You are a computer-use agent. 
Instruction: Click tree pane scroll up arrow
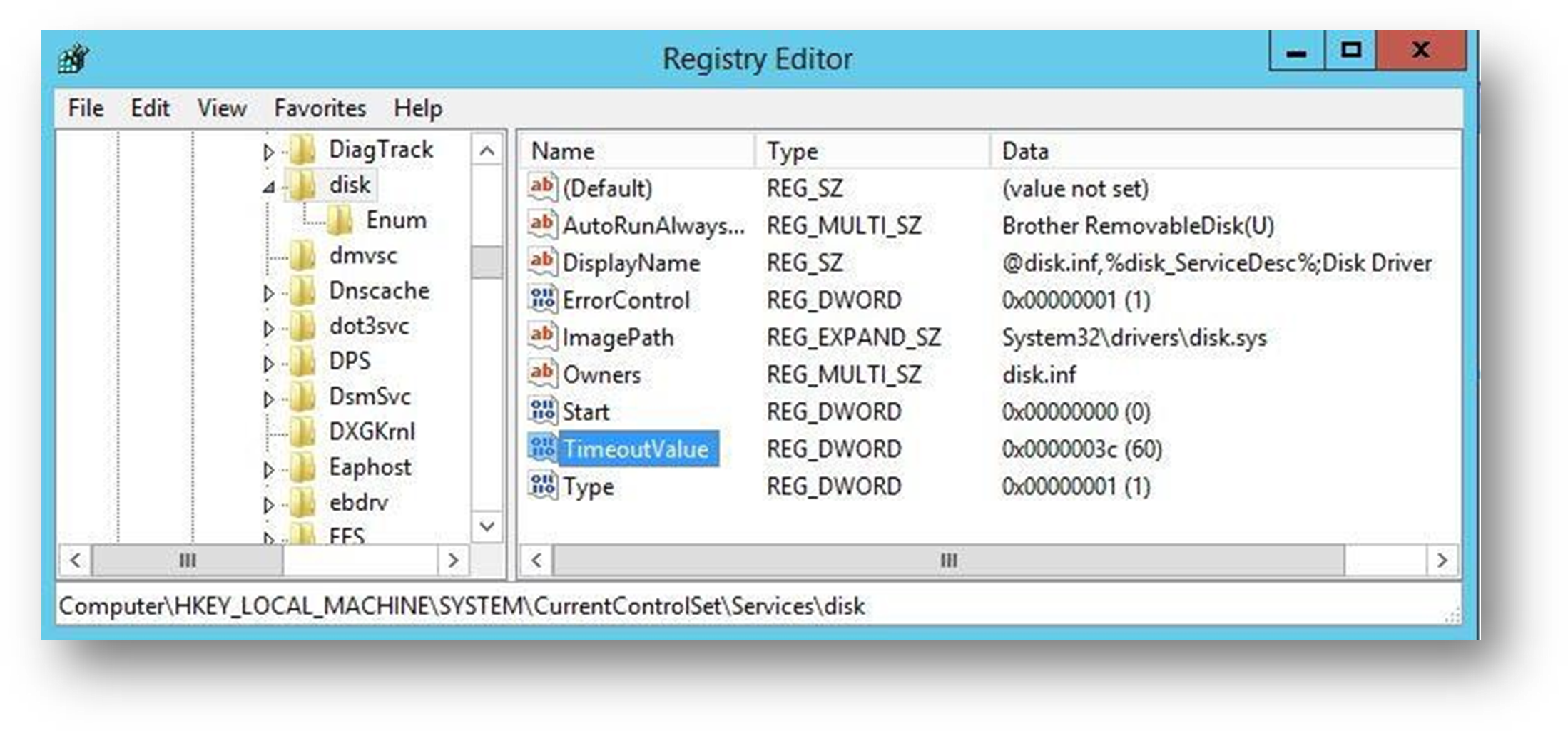coord(487,150)
